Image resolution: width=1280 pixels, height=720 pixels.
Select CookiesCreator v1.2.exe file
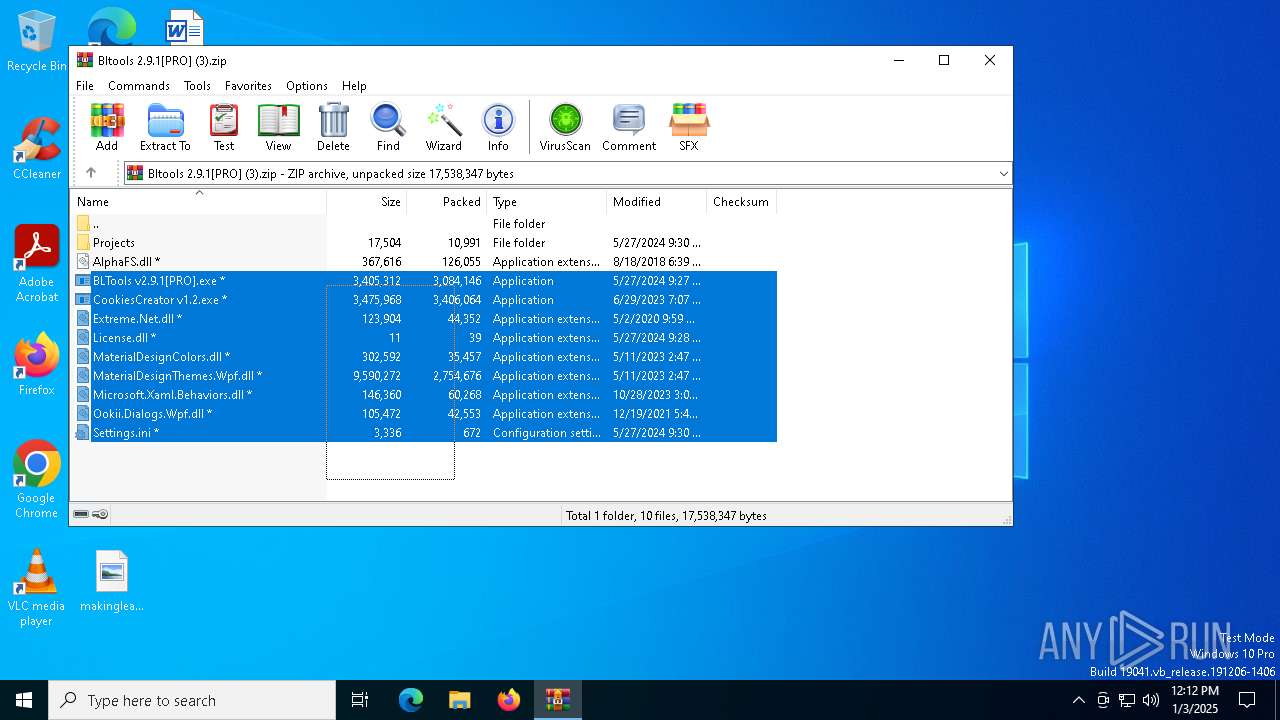[x=424, y=300]
